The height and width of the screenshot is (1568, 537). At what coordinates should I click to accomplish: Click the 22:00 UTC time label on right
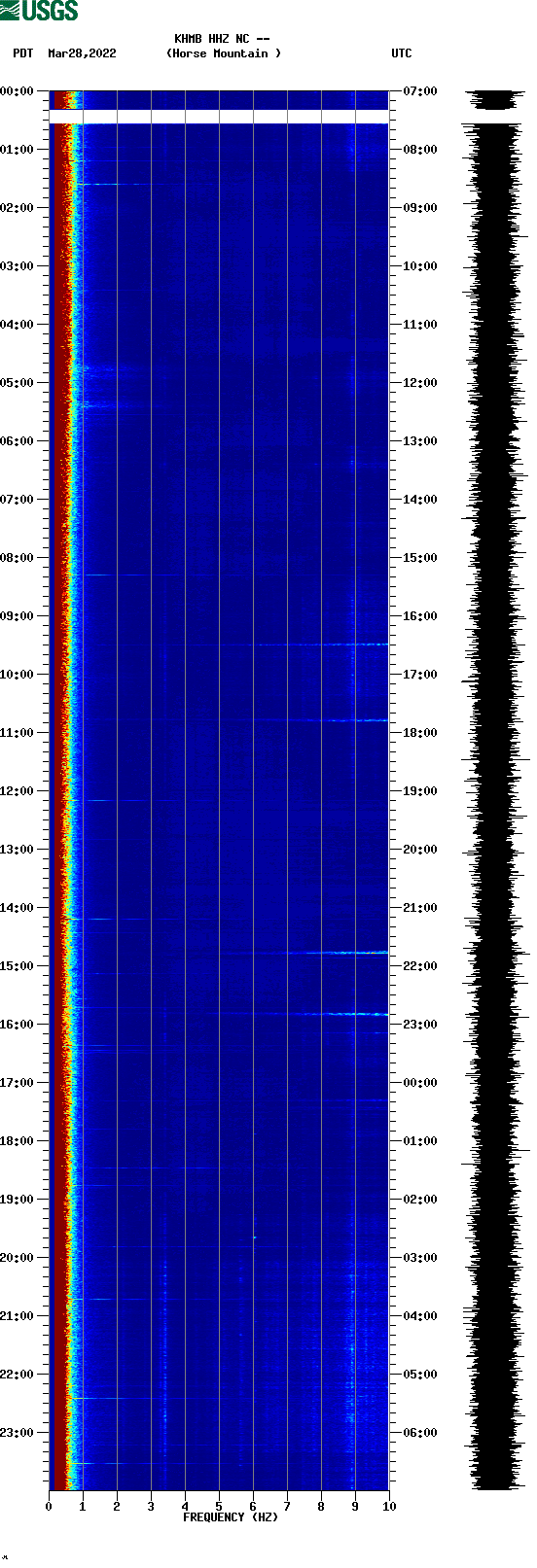[420, 966]
